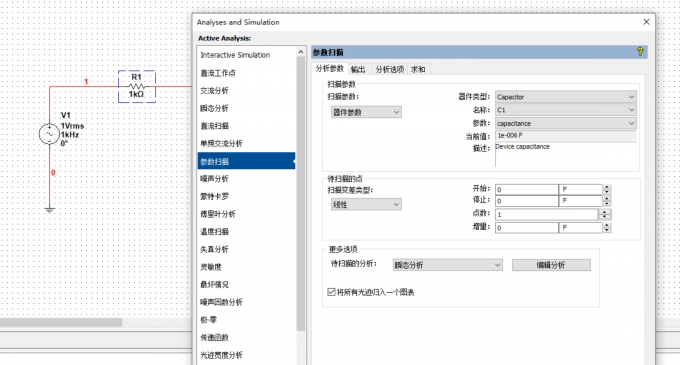The image size is (680, 365).
Task: Select AC voltage source V1 symbol
Action: click(x=49, y=134)
